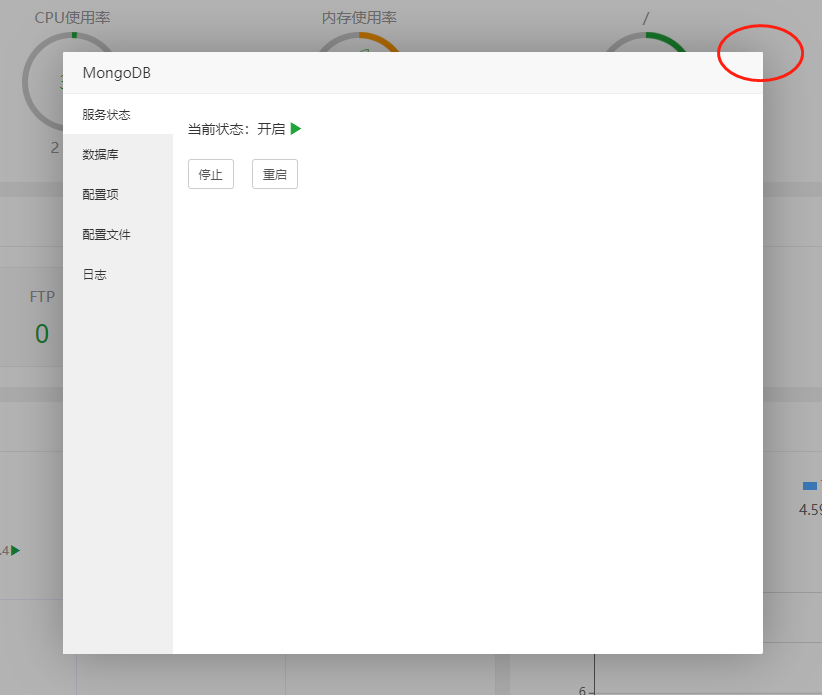Click the 重启 button
The width and height of the screenshot is (822, 695).
click(275, 174)
